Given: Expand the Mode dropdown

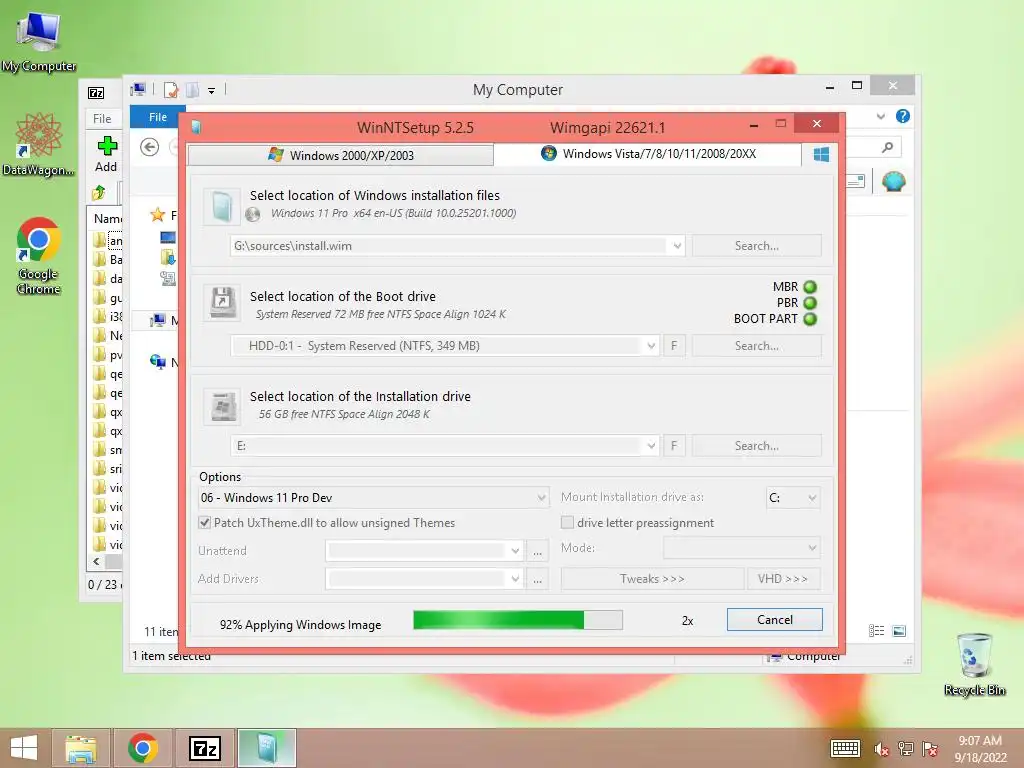Looking at the screenshot, I should coord(812,548).
